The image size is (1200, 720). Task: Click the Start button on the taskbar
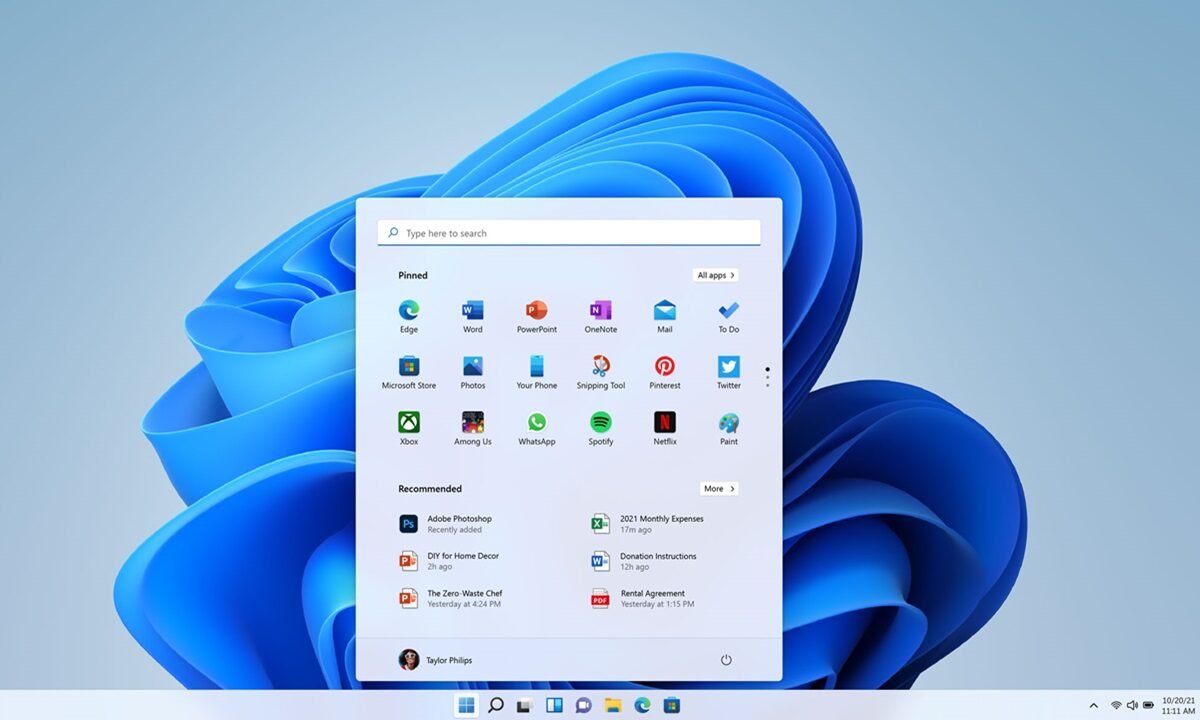coord(465,704)
